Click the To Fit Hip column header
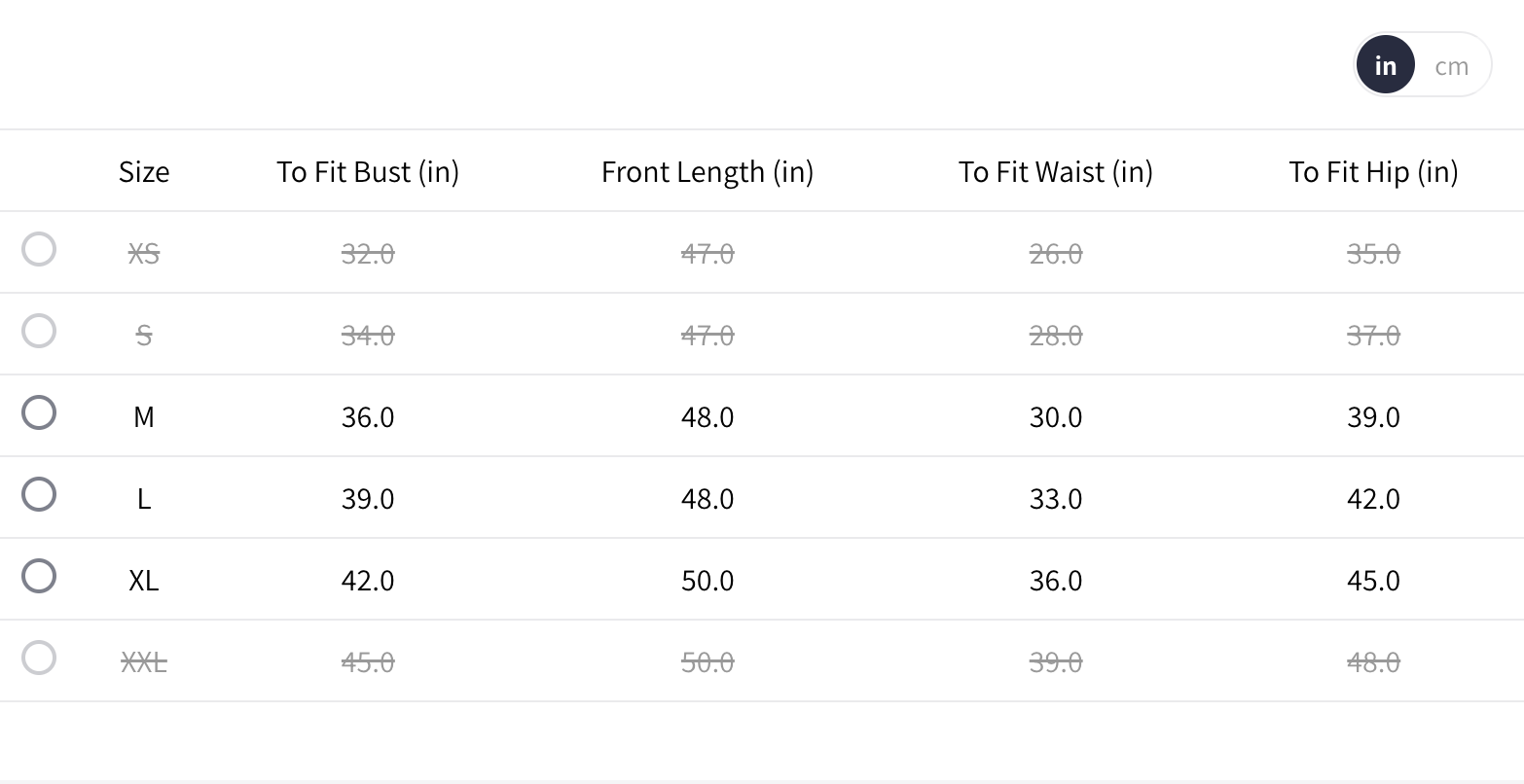The image size is (1524, 784). point(1373,172)
